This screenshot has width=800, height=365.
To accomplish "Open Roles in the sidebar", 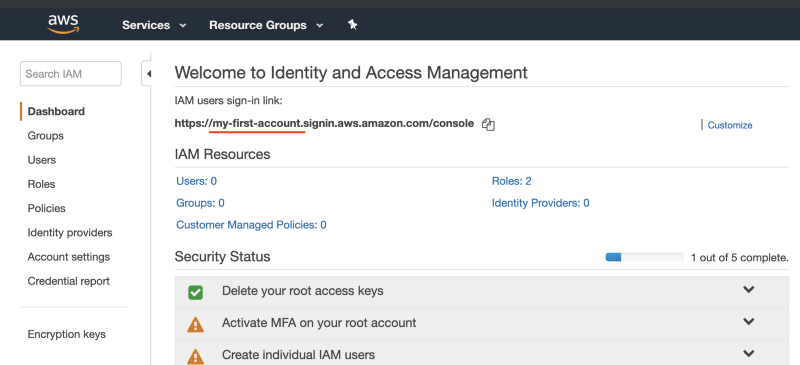I will 41,184.
